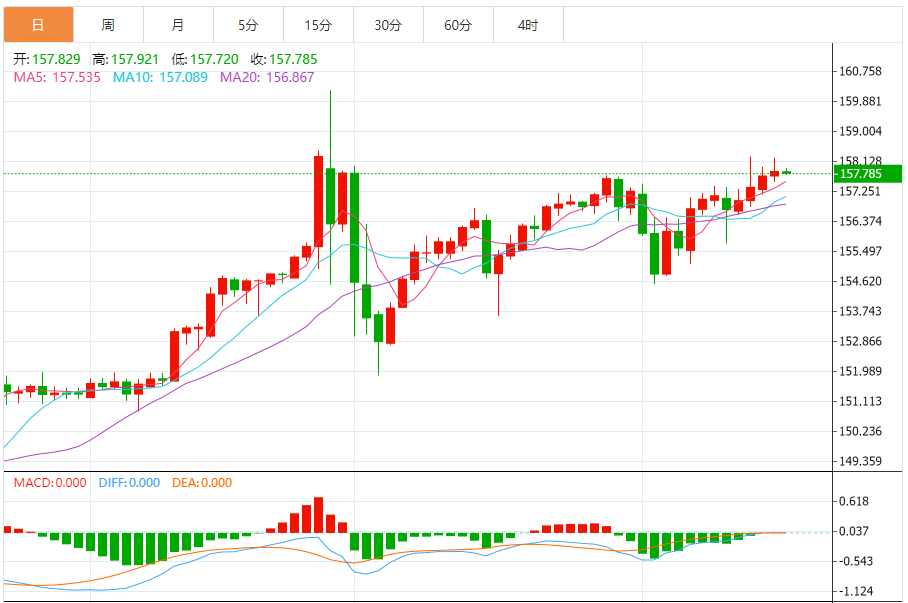The image size is (908, 603).
Task: Click the MA5 indicator label
Action: tap(57, 77)
